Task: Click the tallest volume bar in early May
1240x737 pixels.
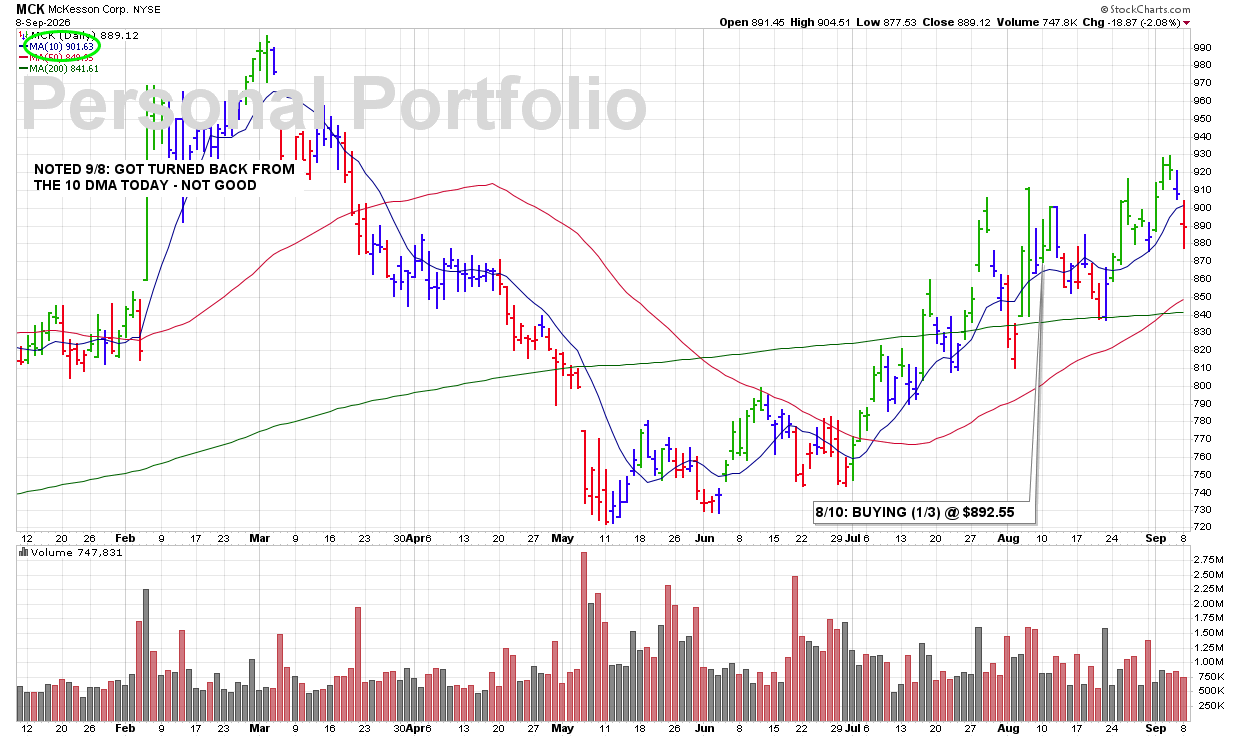Action: [584, 636]
